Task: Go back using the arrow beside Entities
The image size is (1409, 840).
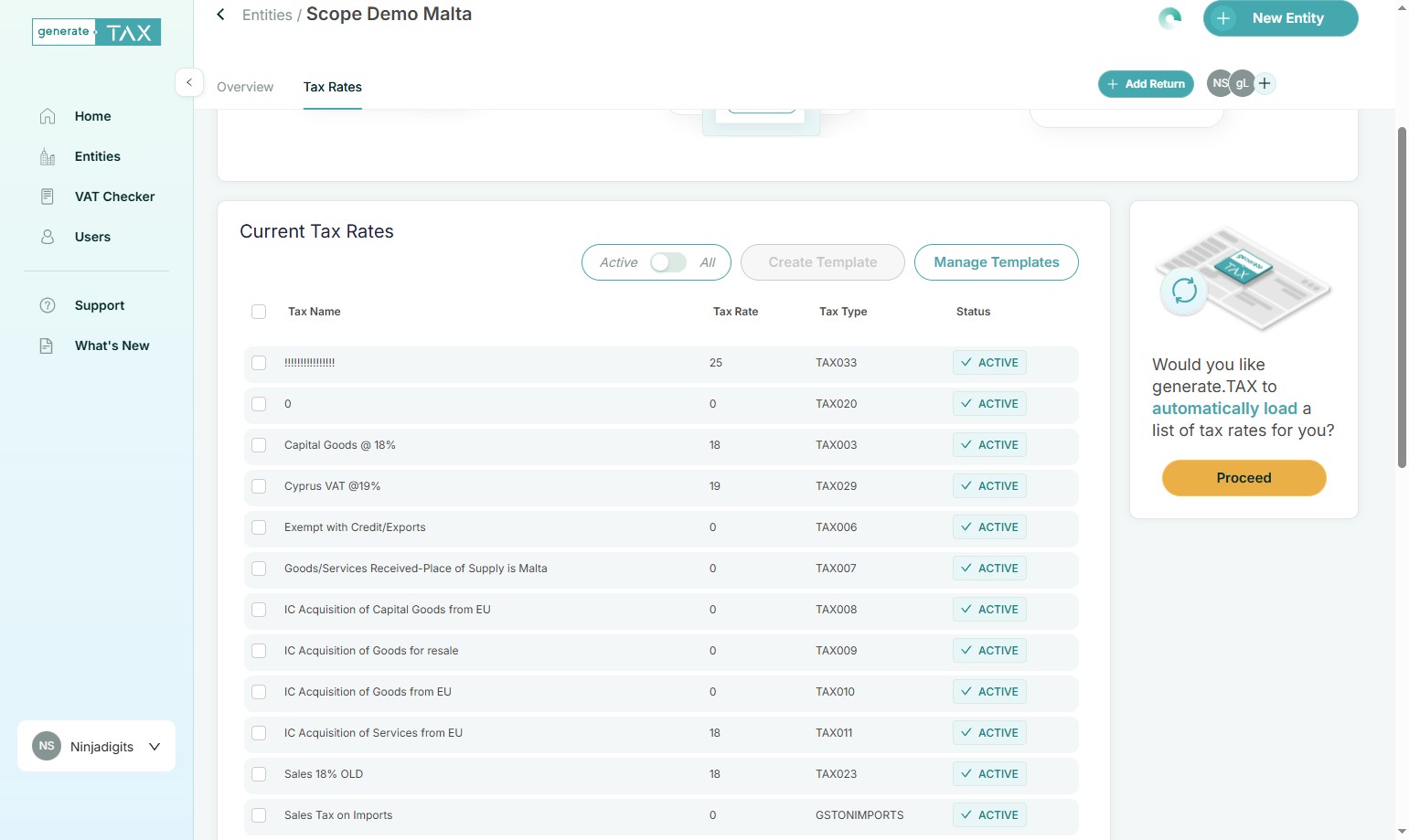Action: (220, 14)
